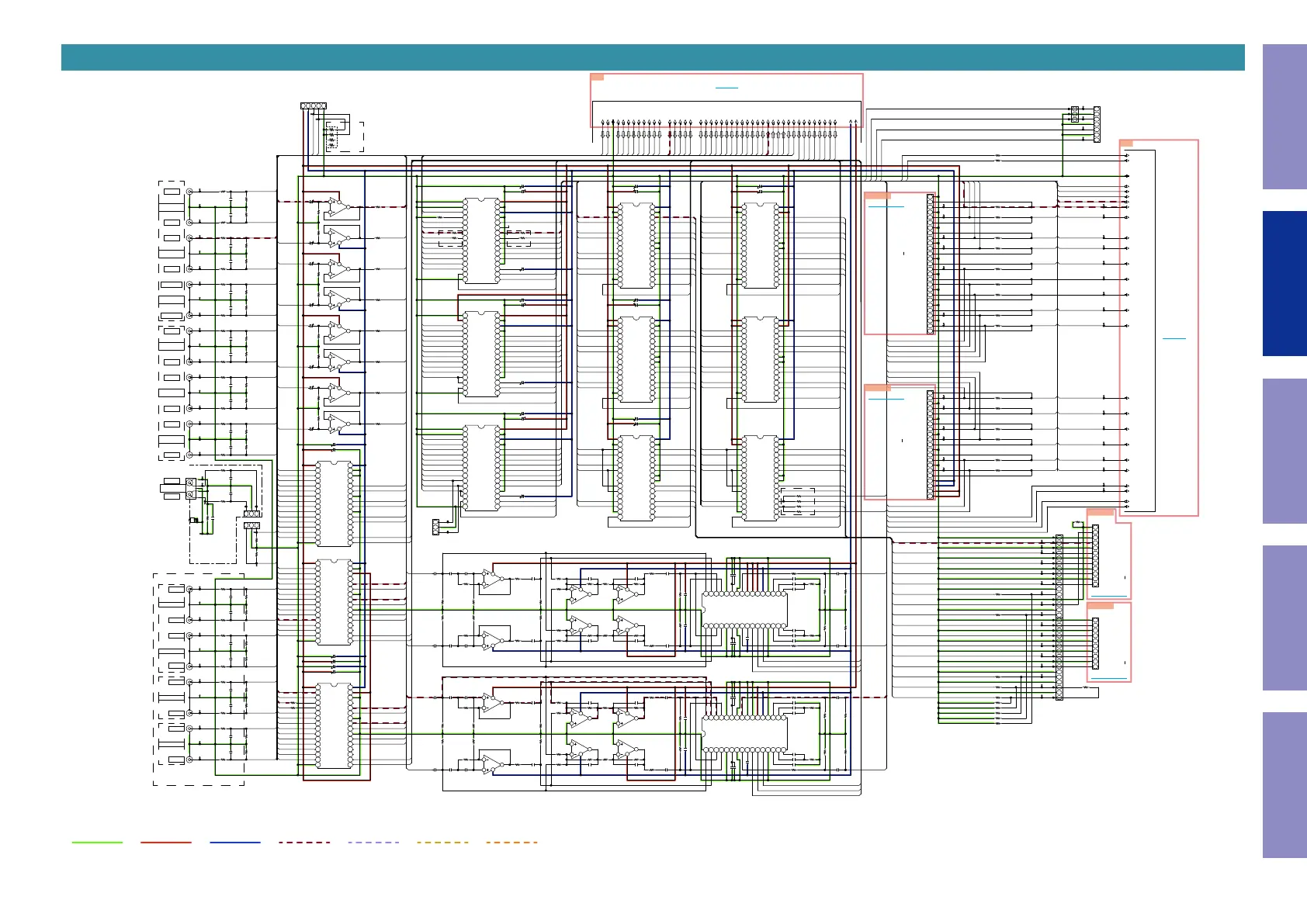Click the solid red line legend sample

pos(166,842)
